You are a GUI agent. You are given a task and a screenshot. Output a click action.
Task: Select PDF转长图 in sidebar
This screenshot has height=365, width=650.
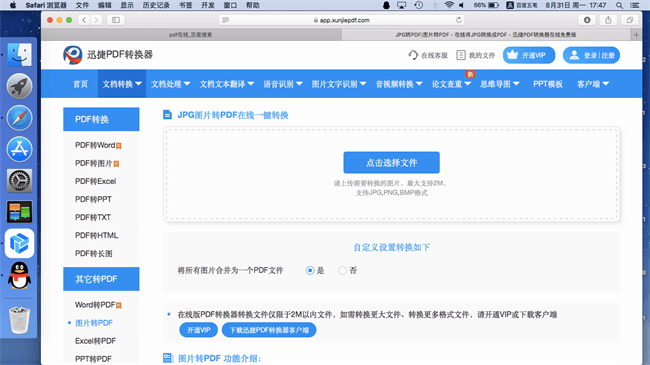tap(94, 253)
